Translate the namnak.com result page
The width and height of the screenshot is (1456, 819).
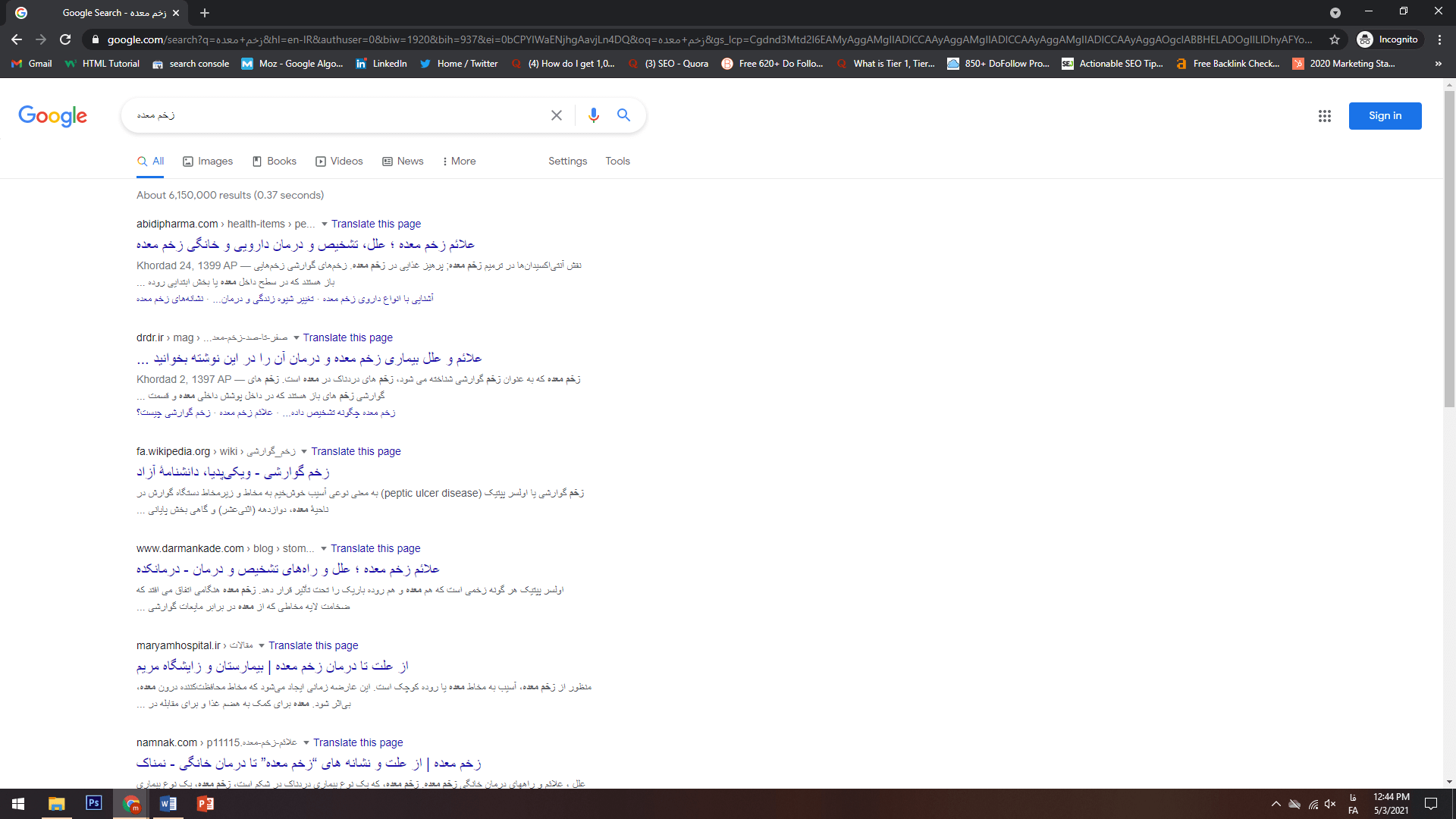[x=358, y=743]
